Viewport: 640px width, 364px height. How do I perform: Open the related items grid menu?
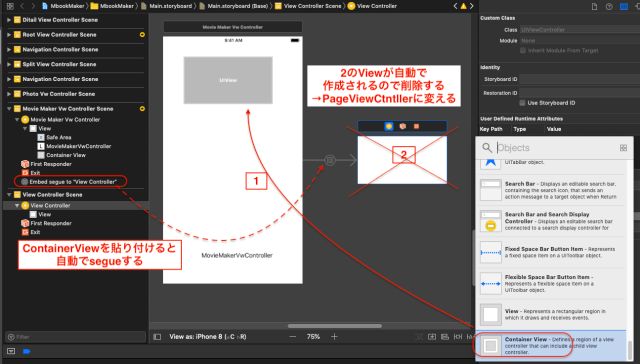[10, 6]
